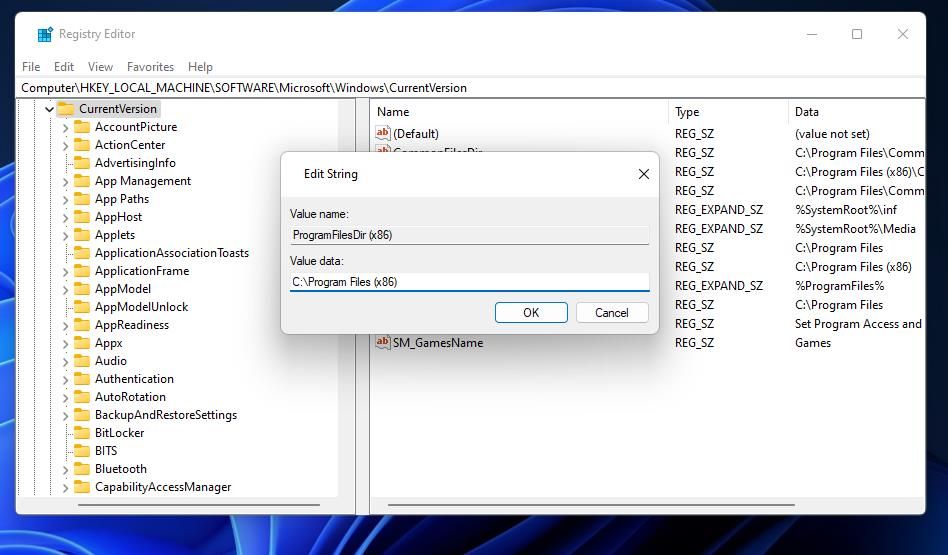Click the AdvertisingInfo folder icon

click(x=82, y=163)
